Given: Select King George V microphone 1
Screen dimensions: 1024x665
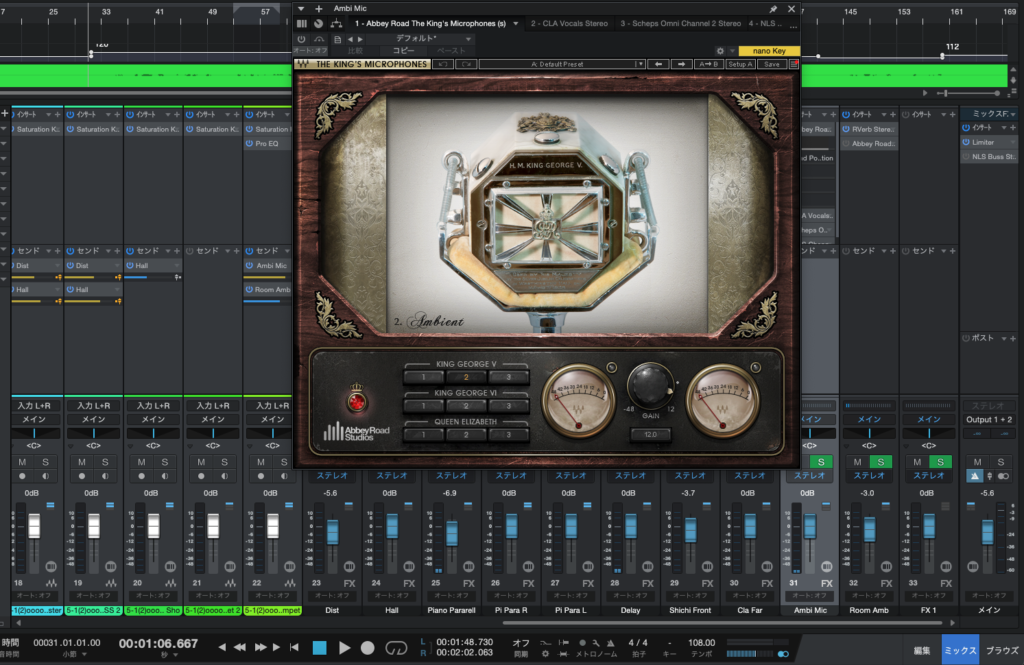Looking at the screenshot, I should [x=423, y=377].
